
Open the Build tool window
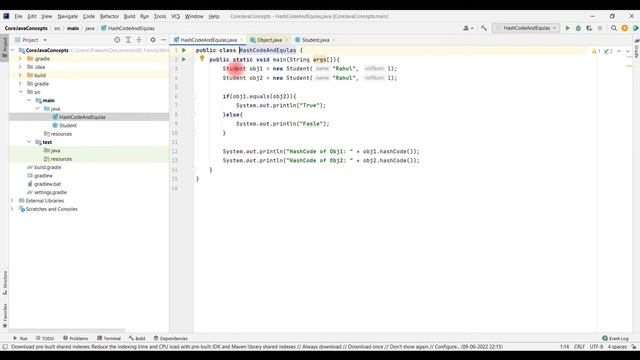click(137, 338)
